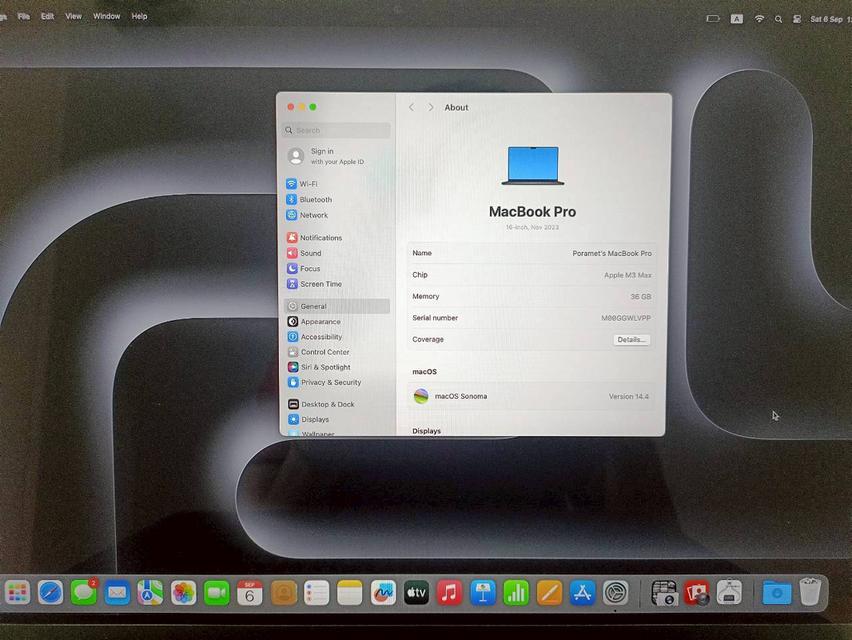Launch Safari from the Dock
852x640 pixels.
pyautogui.click(x=50, y=592)
